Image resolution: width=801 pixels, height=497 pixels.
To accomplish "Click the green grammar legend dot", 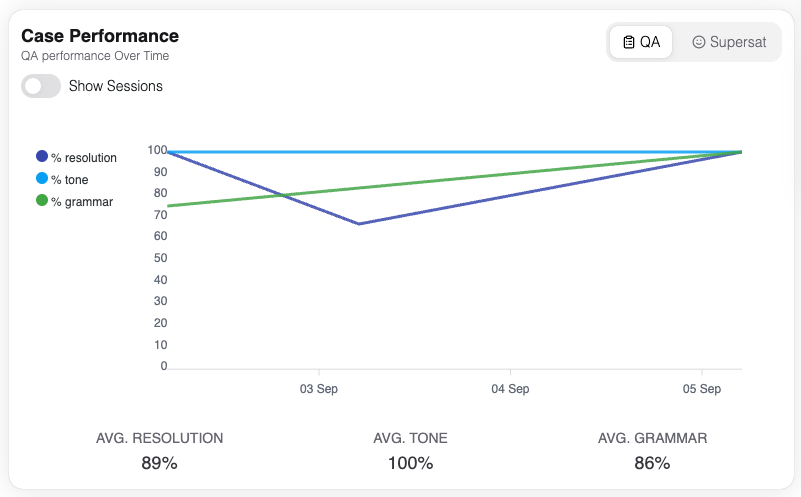I will 42,201.
